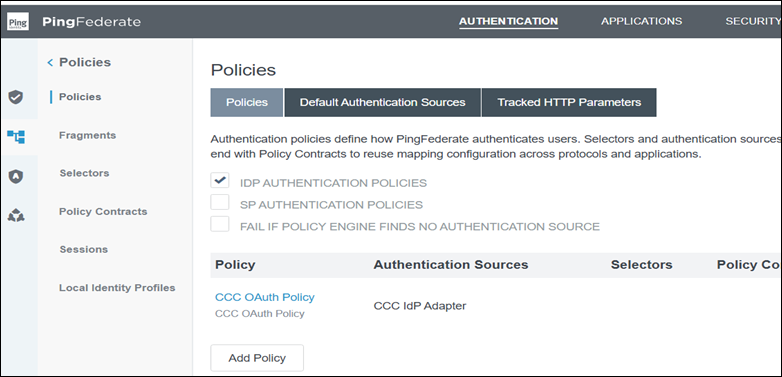Viewport: 782px width, 377px height.
Task: Open the Applications top menu
Action: tap(641, 21)
